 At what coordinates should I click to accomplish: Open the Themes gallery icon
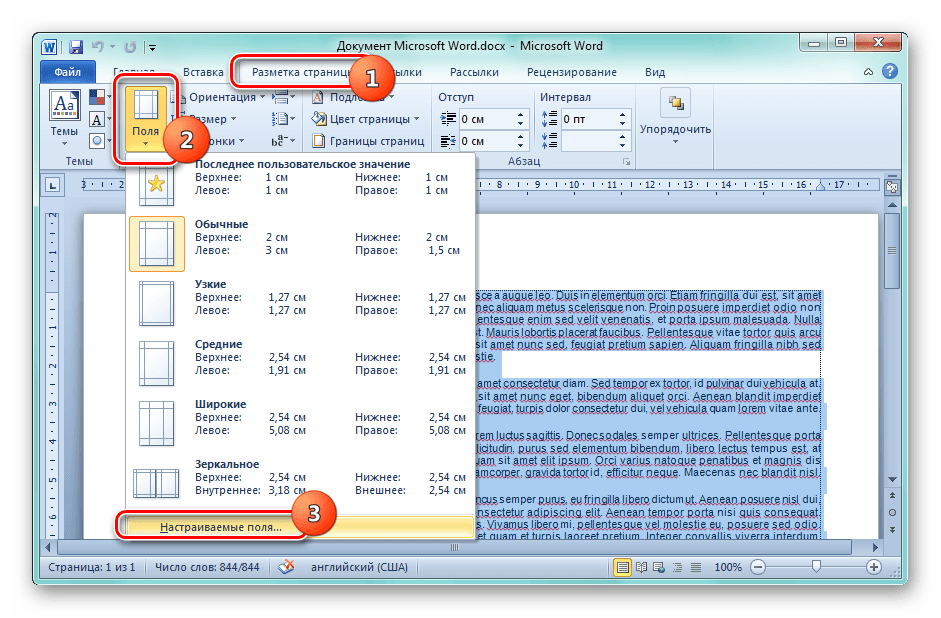[x=64, y=106]
